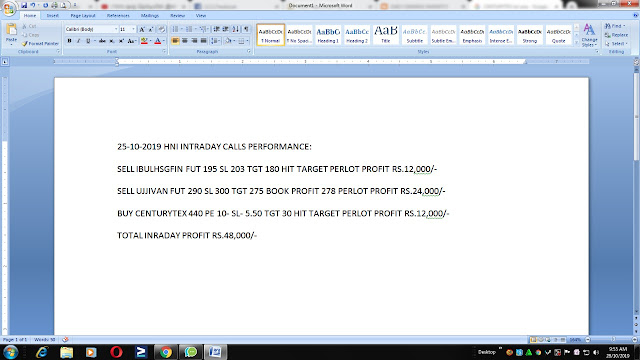
Task: Open Word Help icon
Action: (x=635, y=16)
